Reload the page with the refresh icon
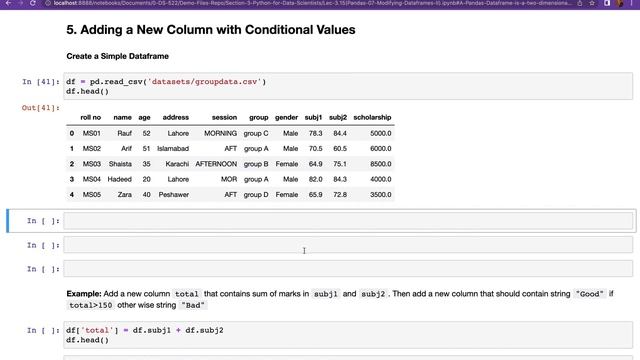 (33, 3)
